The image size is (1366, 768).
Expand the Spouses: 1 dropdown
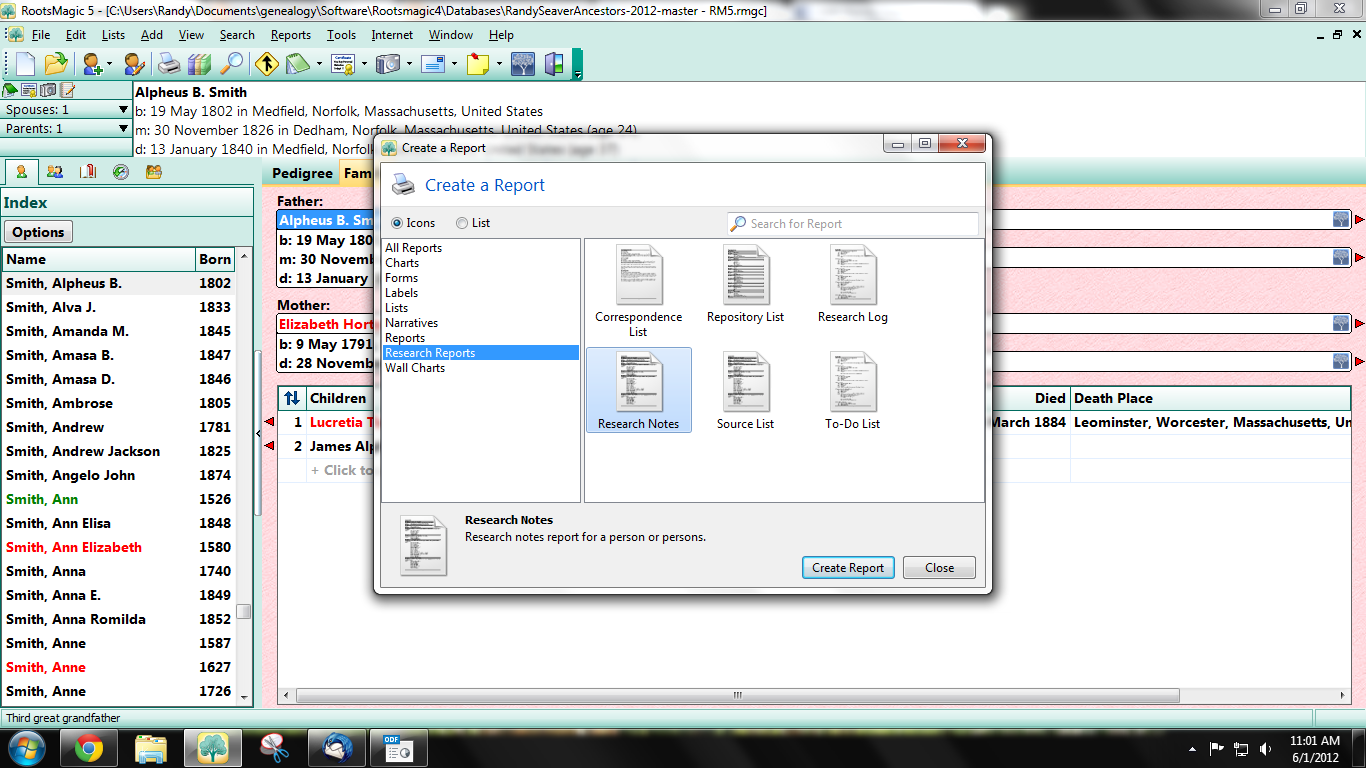pos(123,110)
